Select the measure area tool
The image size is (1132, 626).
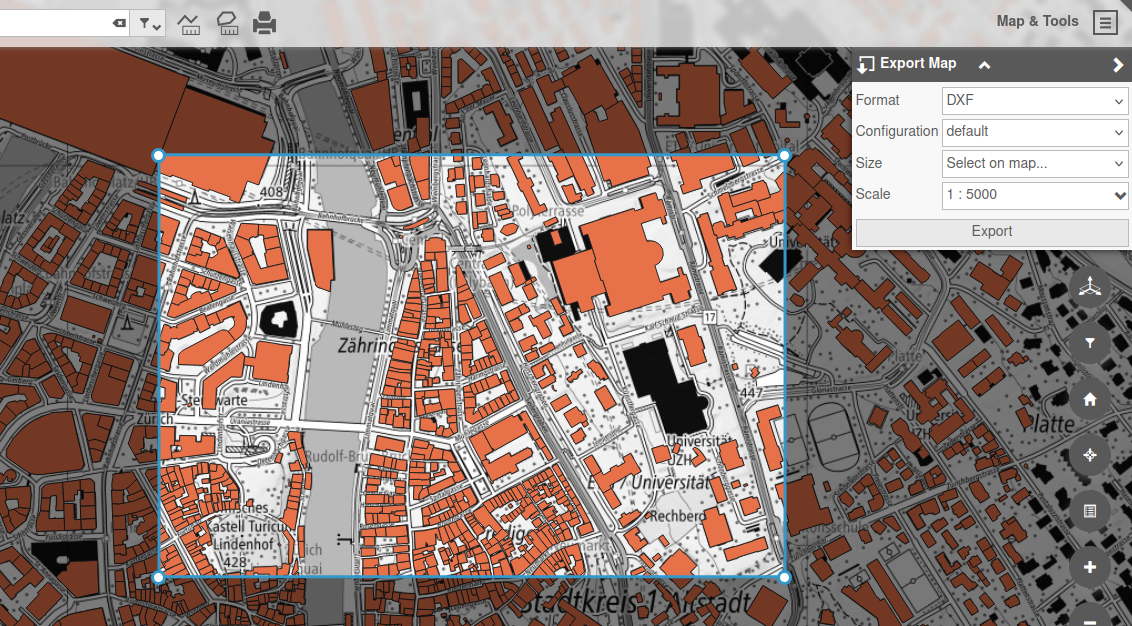click(227, 23)
